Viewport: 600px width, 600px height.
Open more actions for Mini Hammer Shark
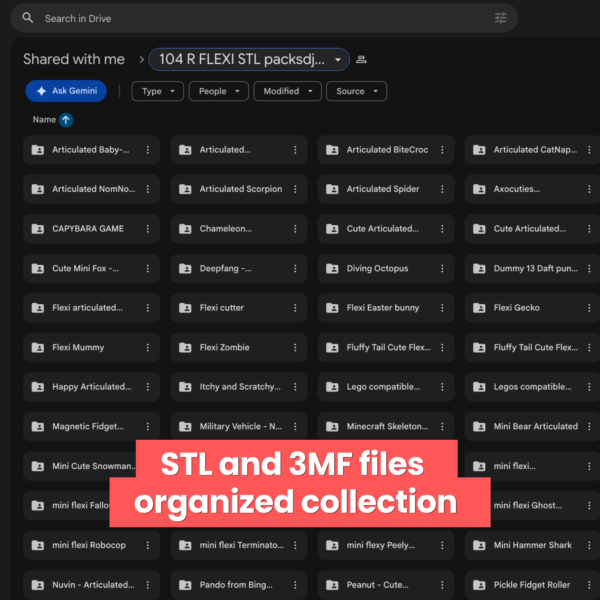click(589, 545)
